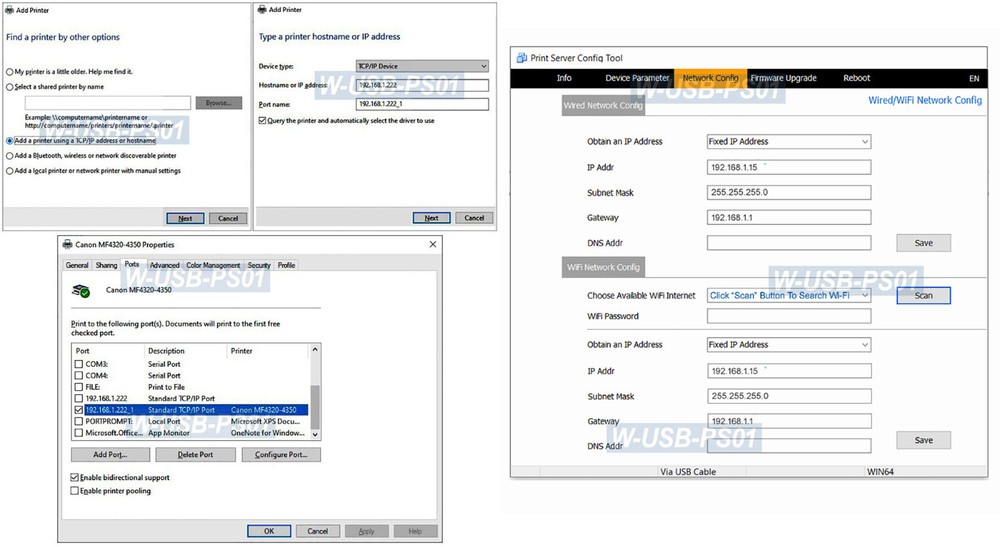Click wired DNS Addr field
The width and height of the screenshot is (1000, 547).
coord(789,243)
